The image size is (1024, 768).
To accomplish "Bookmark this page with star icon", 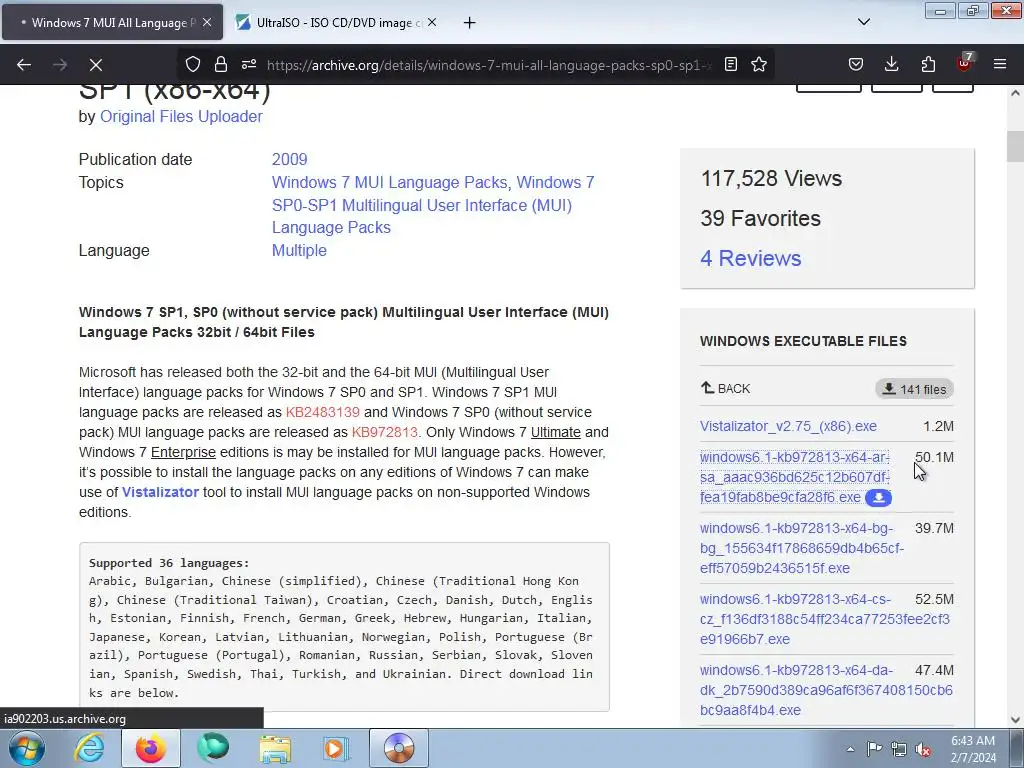I will click(x=759, y=64).
